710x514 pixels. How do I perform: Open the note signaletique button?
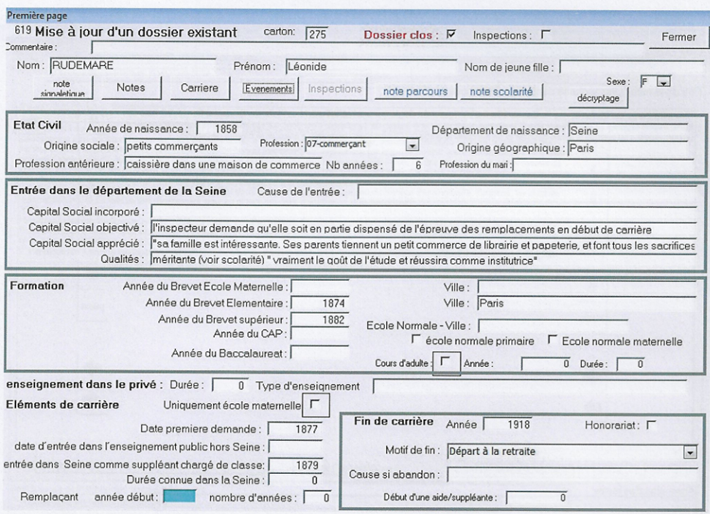tap(62, 89)
